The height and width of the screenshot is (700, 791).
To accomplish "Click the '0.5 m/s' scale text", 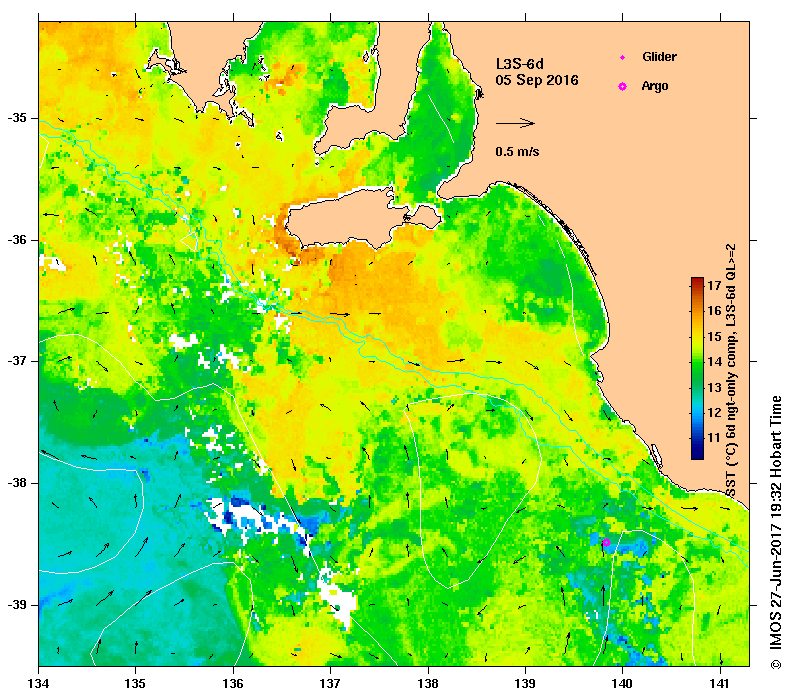I will [x=517, y=151].
